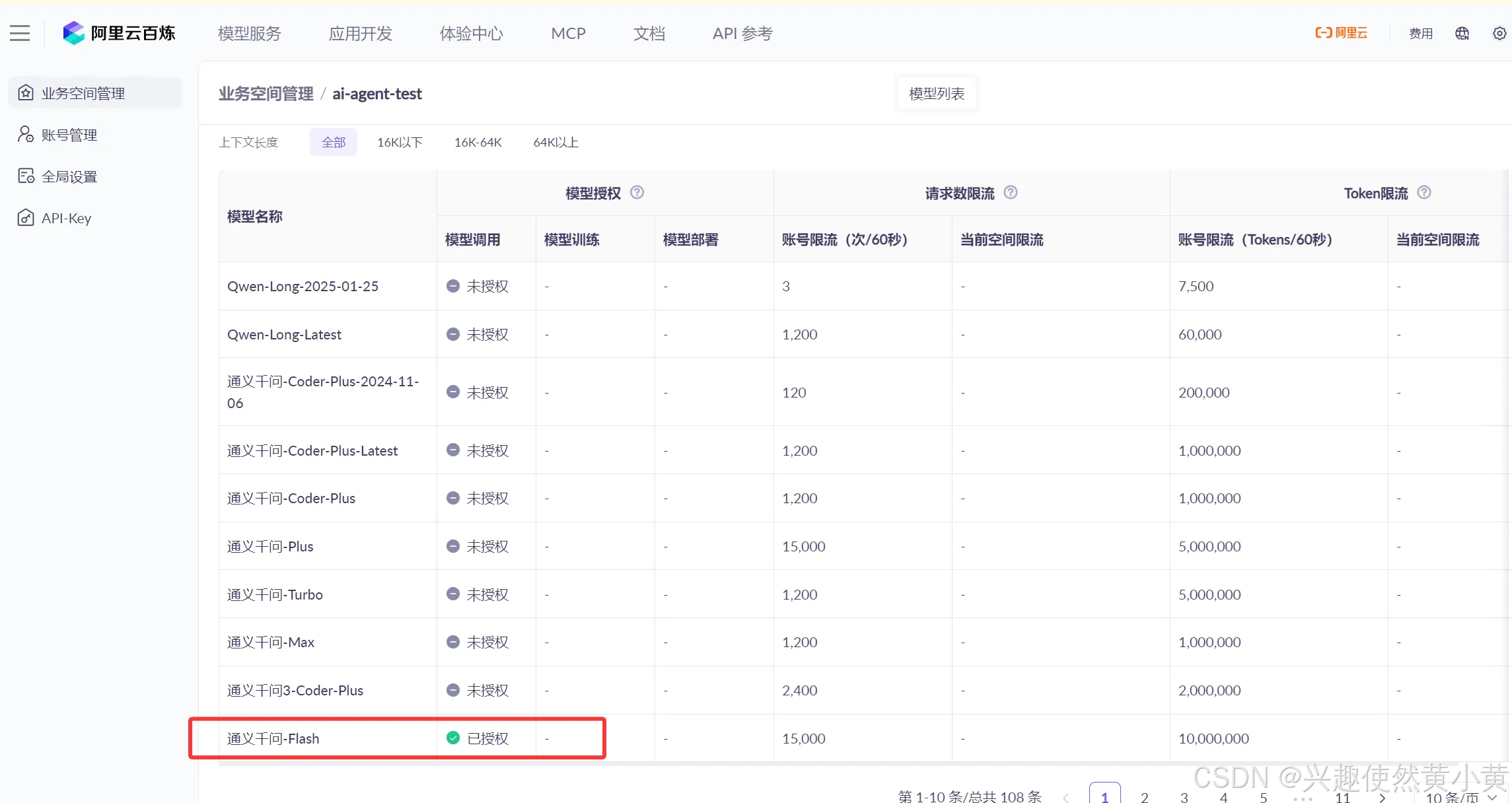This screenshot has height=803, width=1512.
Task: Click the 通义千问-Turbo model name
Action: 275,594
